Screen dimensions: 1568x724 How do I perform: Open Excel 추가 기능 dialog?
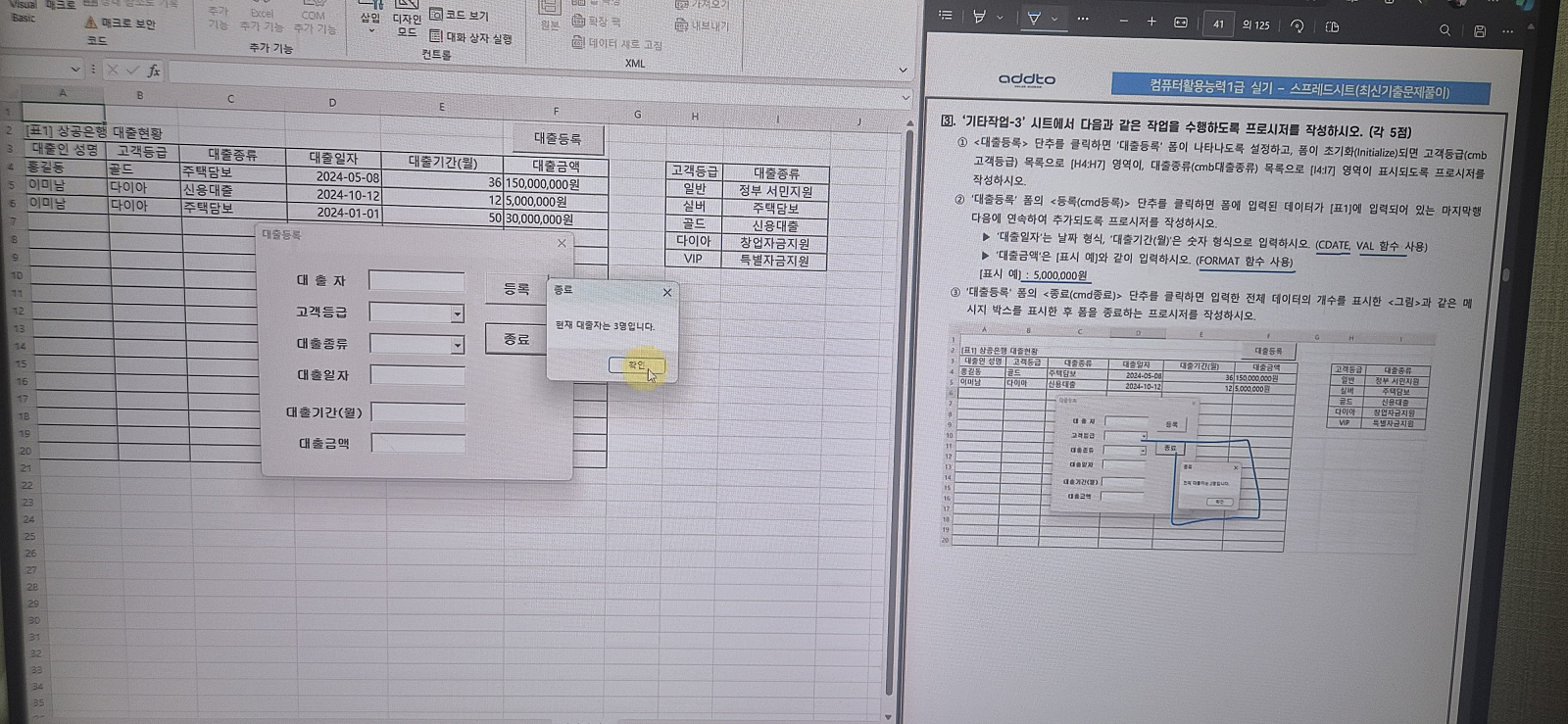262,20
